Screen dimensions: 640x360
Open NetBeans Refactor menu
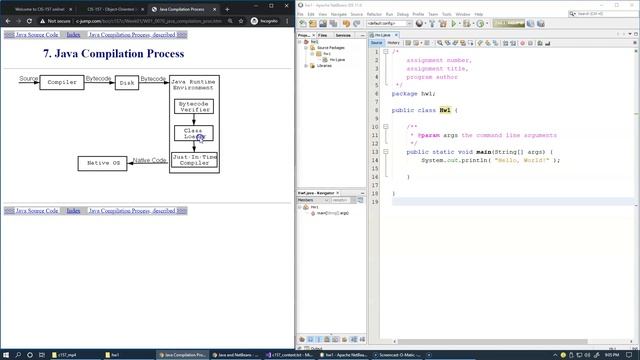[x=374, y=14]
